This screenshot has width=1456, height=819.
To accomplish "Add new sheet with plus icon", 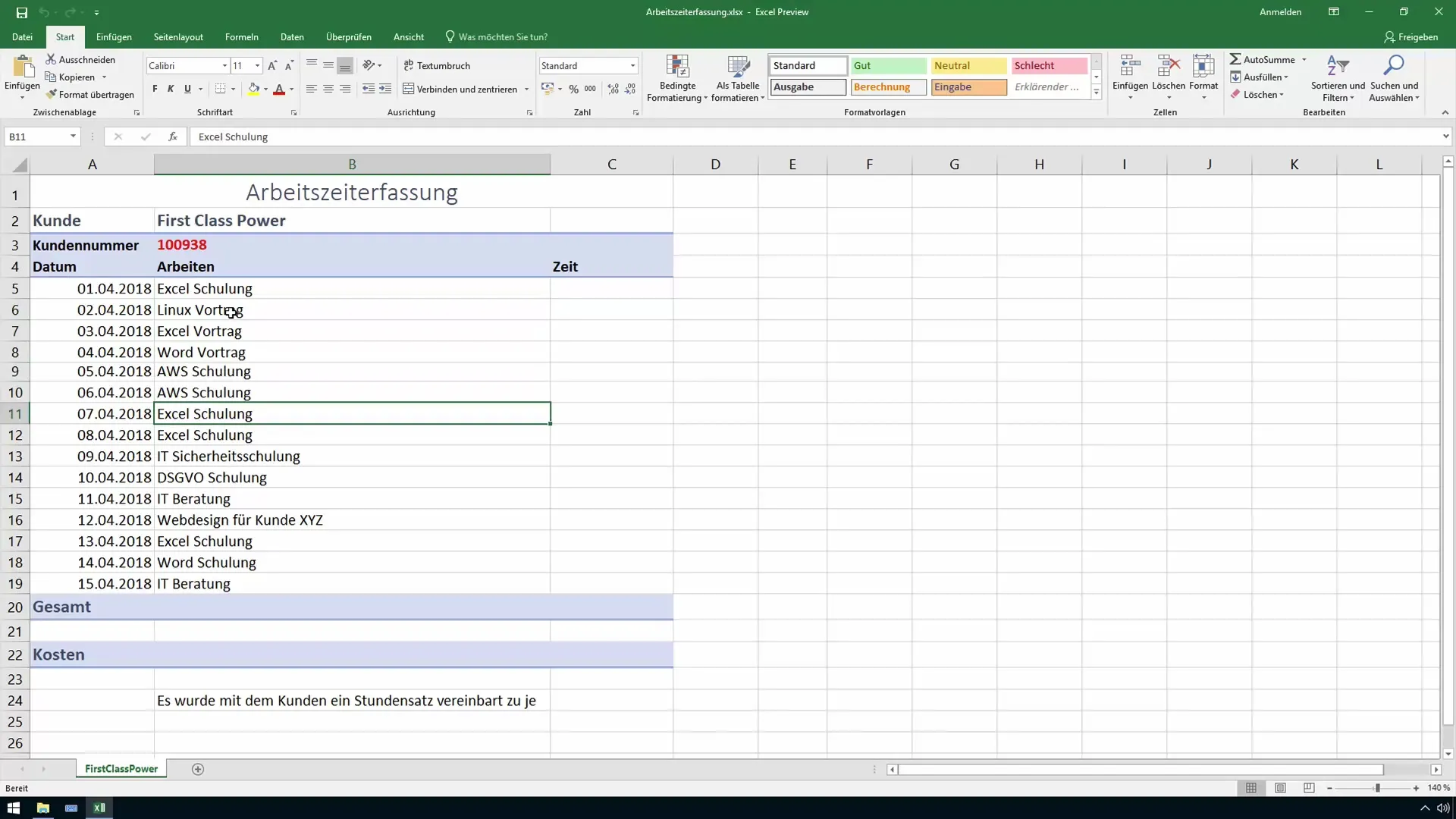I will point(198,769).
